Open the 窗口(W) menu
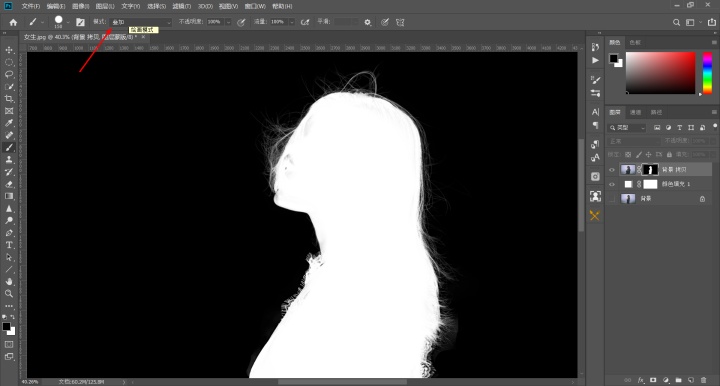Screen dimensions: 720x386 click(x=255, y=6)
